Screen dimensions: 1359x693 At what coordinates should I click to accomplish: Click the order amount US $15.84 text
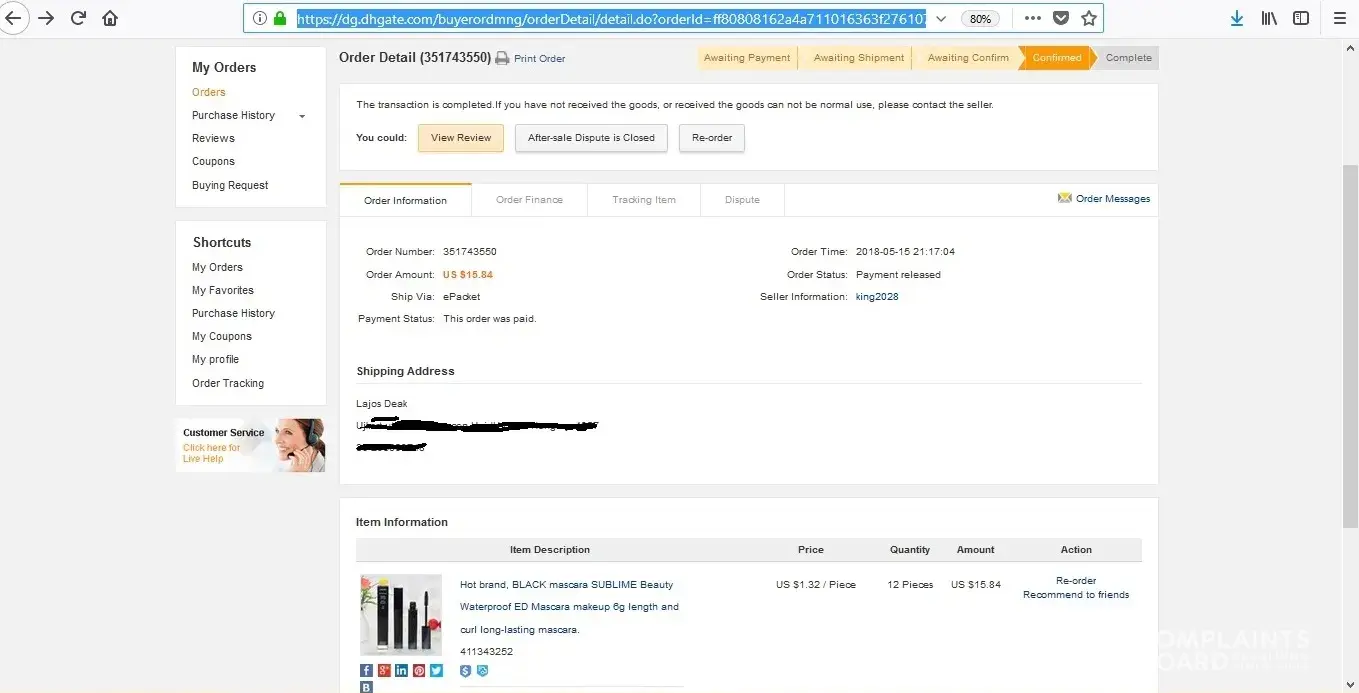[468, 275]
